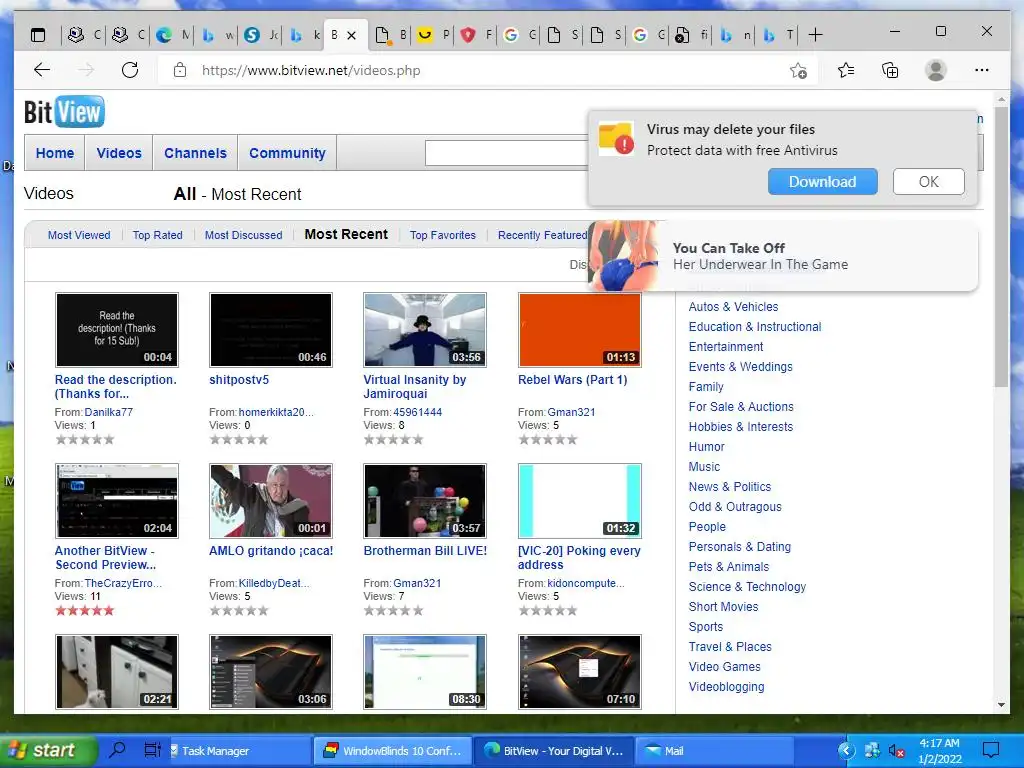This screenshot has height=768, width=1024.
Task: Focus the BitView search input field
Action: 506,153
